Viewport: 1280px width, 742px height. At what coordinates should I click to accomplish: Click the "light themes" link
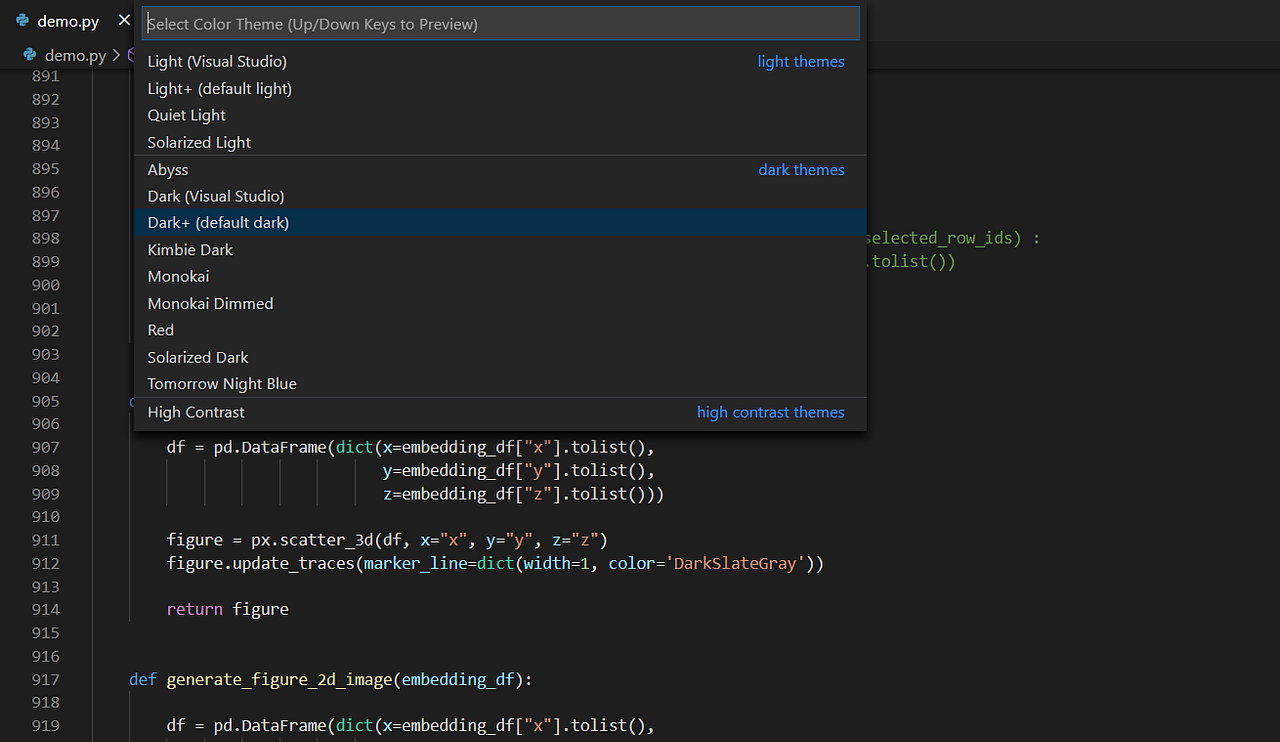pos(800,61)
